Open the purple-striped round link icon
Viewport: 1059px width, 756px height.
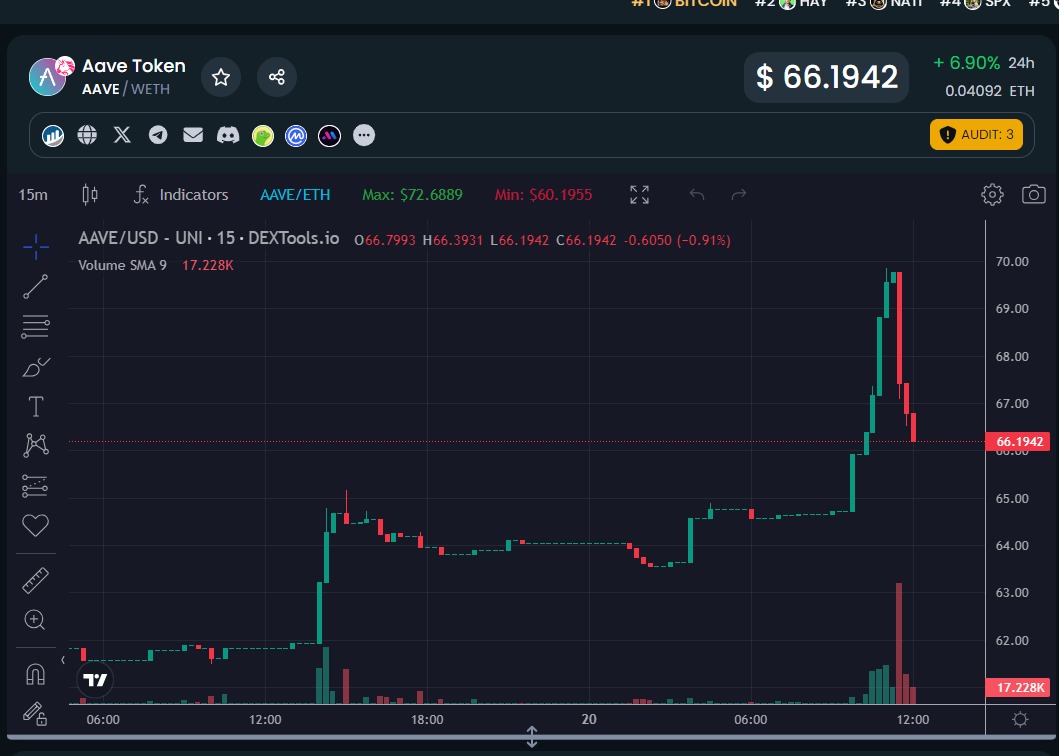point(330,136)
